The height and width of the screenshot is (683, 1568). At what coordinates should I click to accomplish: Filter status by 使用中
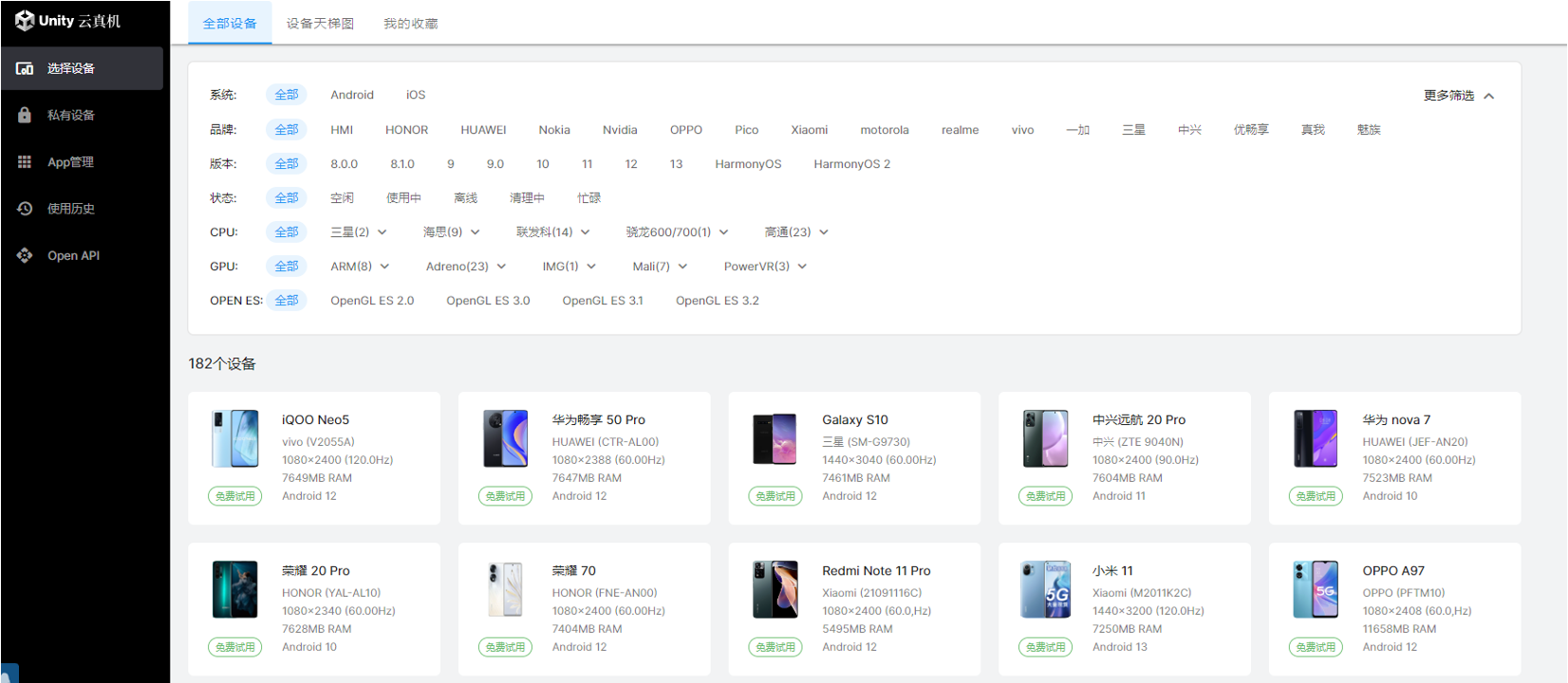click(403, 198)
